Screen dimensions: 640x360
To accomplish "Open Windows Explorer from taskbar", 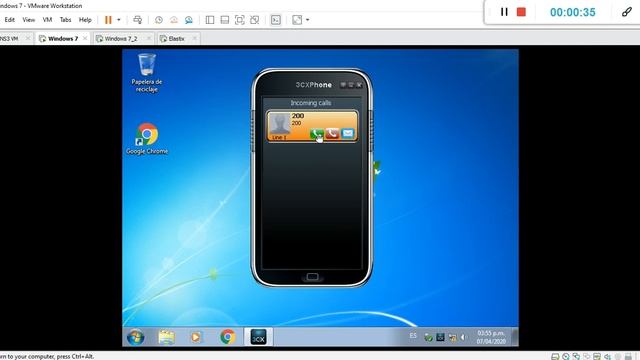I will [167, 337].
